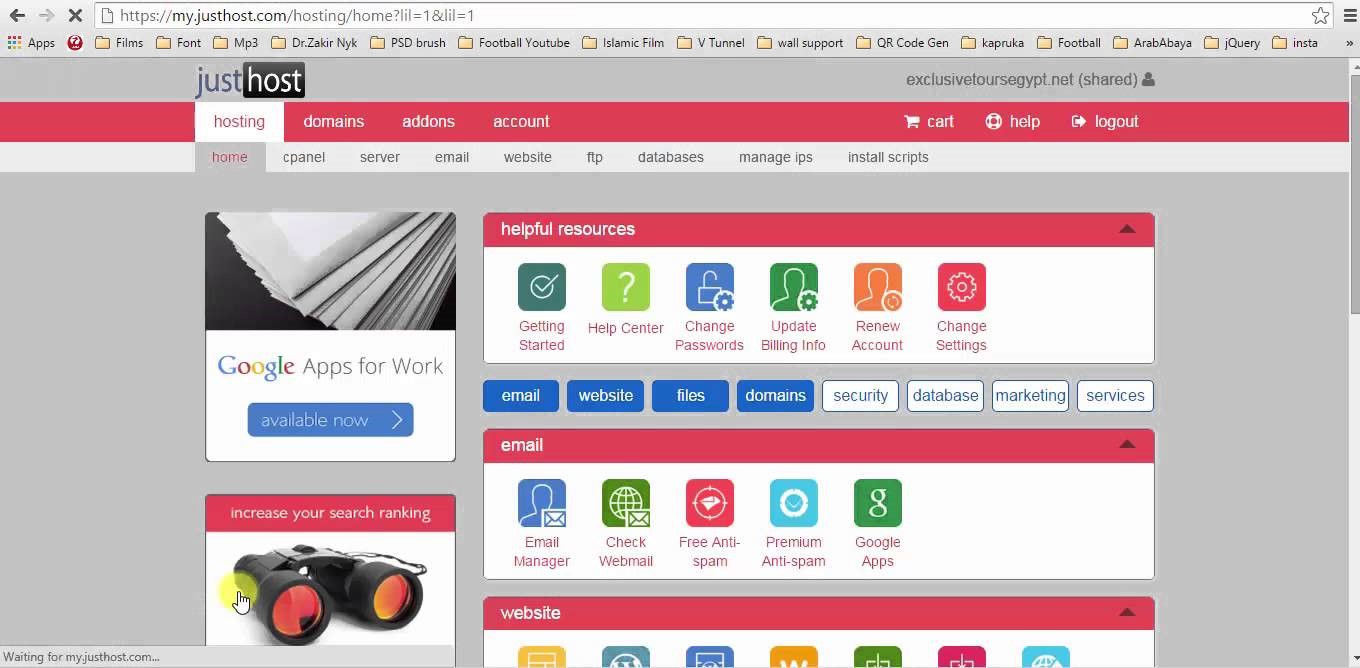
Task: Open the Dr.Zakir Nyk bookmark folder
Action: click(x=313, y=43)
